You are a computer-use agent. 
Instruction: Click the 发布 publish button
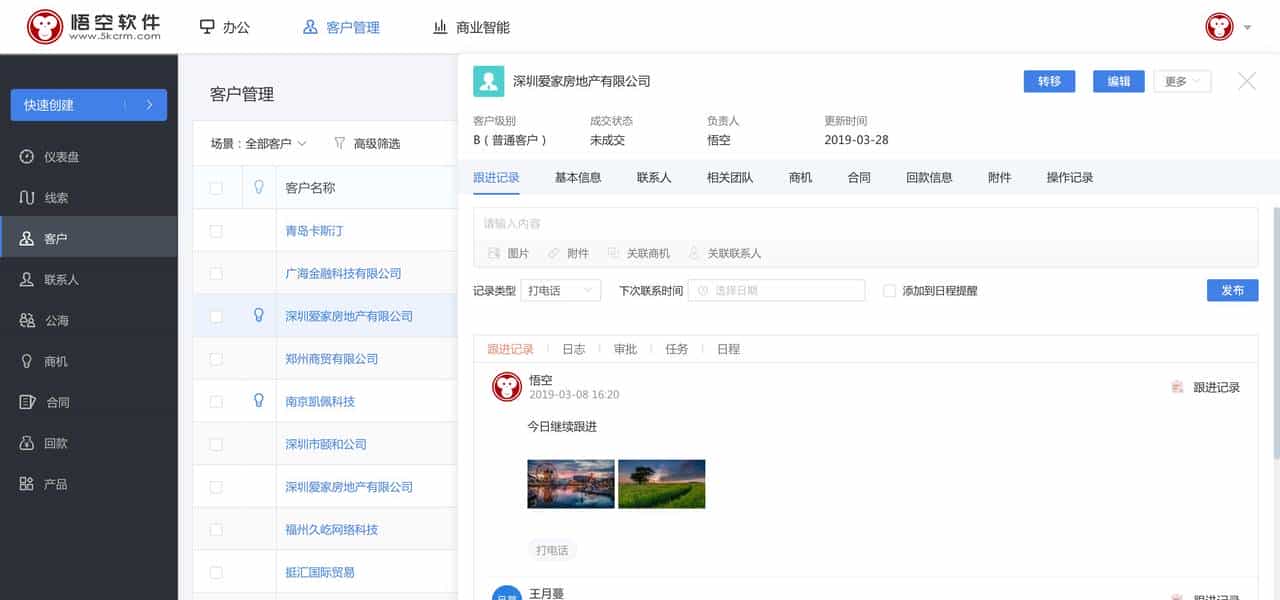(x=1232, y=290)
